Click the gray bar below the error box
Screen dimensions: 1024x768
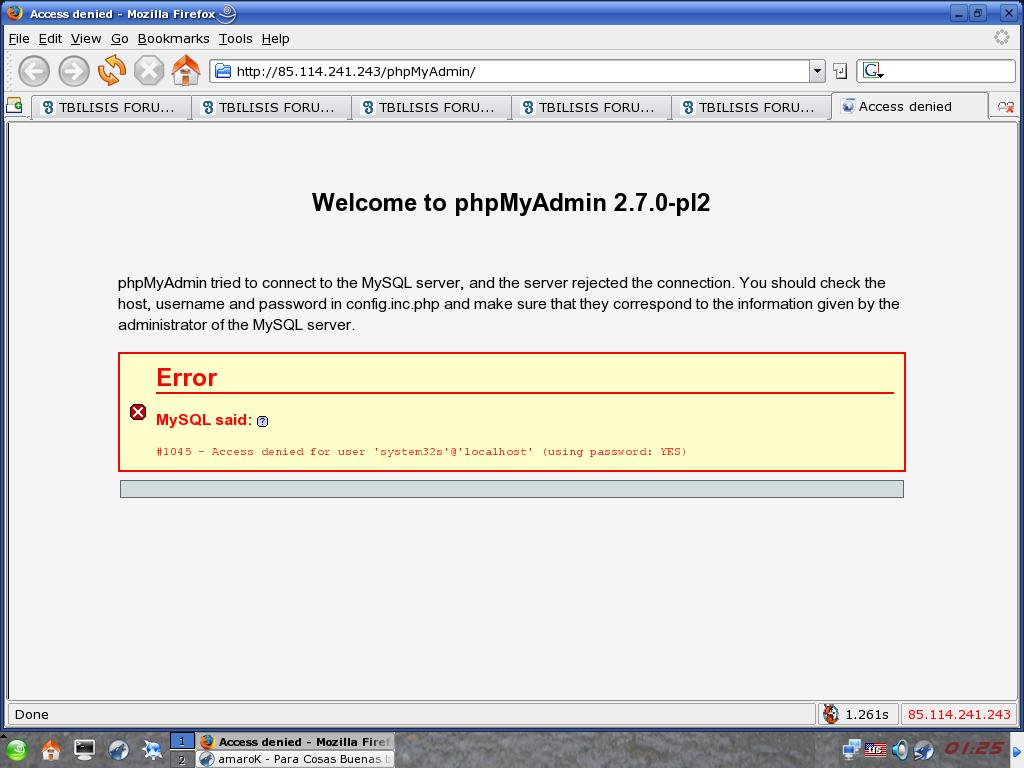pos(512,489)
